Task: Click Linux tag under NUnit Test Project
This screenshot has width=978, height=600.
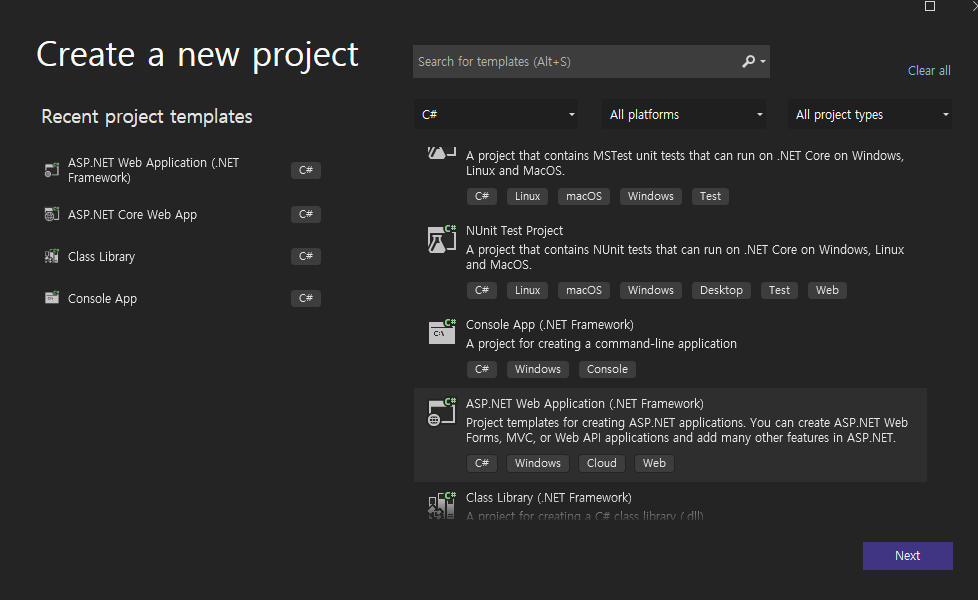Action: pyautogui.click(x=527, y=290)
